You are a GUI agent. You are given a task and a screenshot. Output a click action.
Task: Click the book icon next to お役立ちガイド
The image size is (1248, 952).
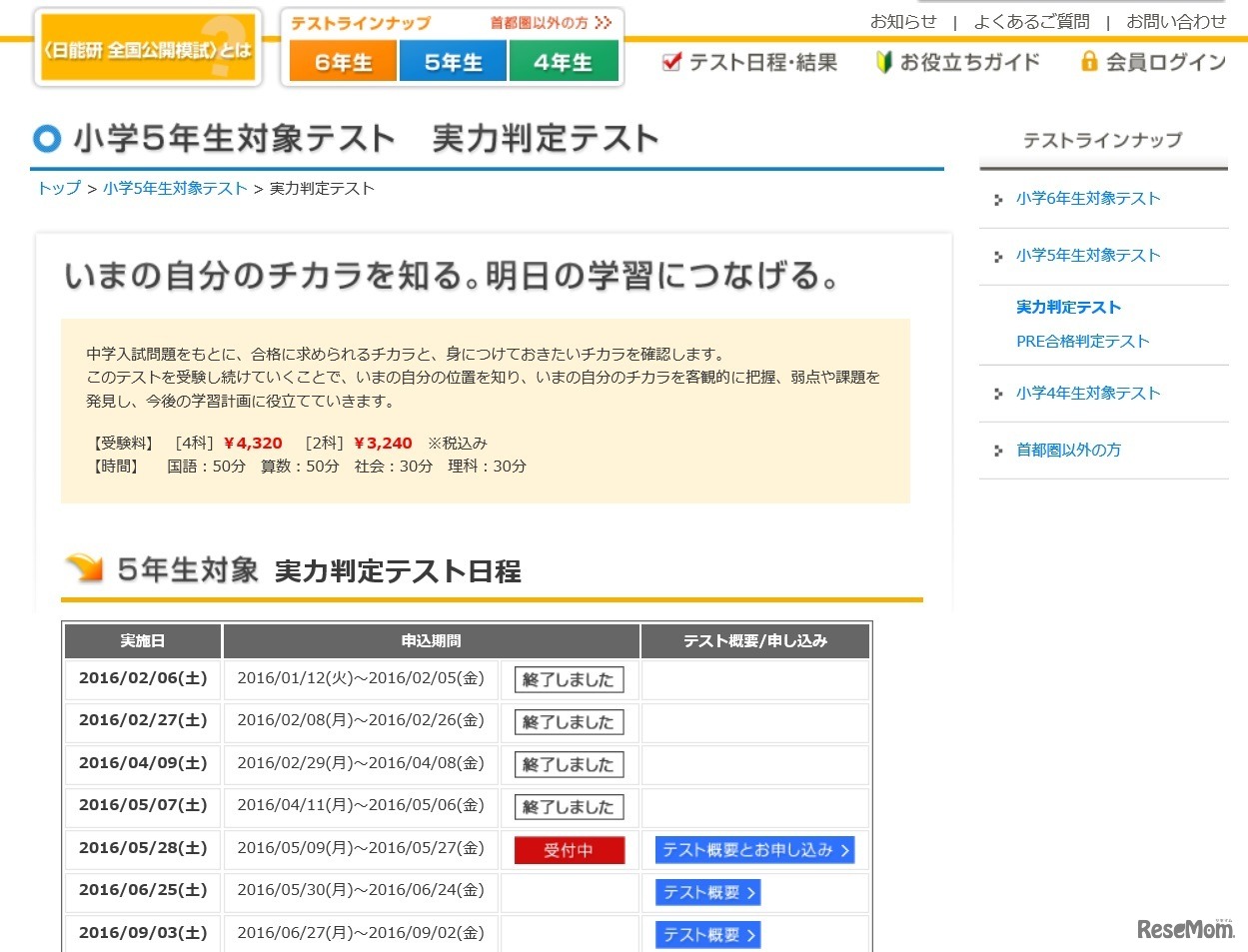point(883,61)
